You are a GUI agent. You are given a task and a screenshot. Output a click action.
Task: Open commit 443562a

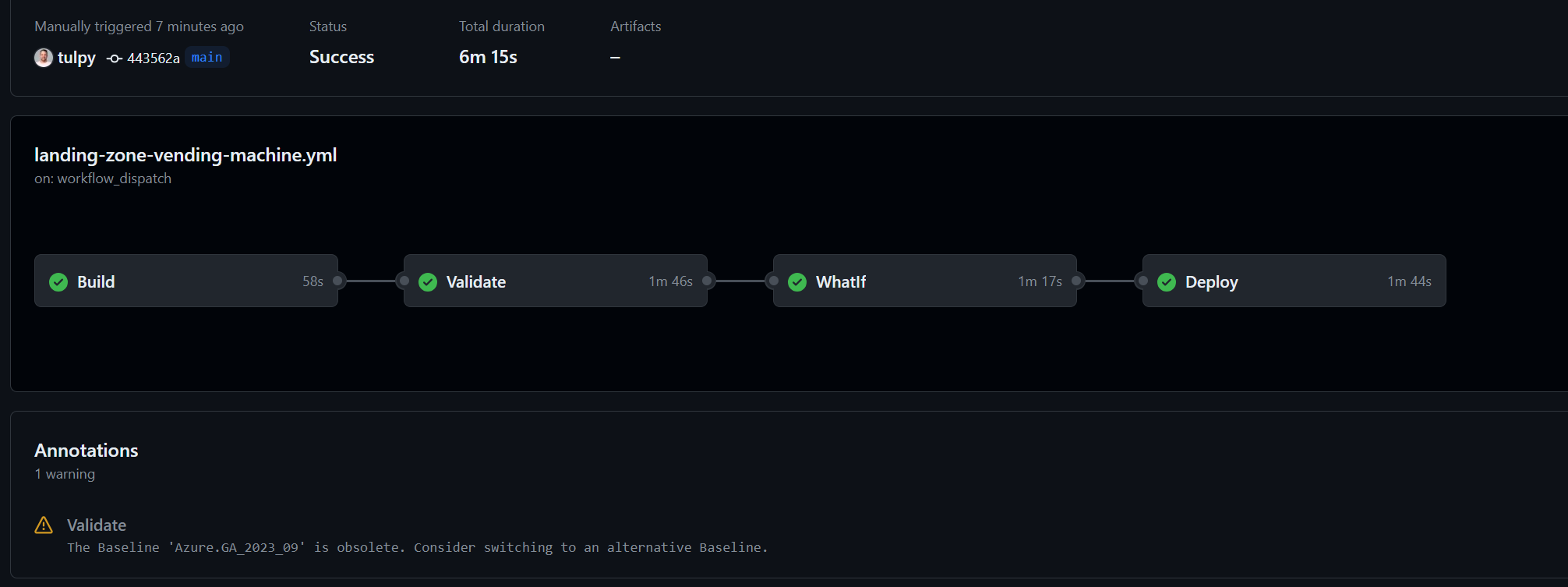tap(154, 58)
